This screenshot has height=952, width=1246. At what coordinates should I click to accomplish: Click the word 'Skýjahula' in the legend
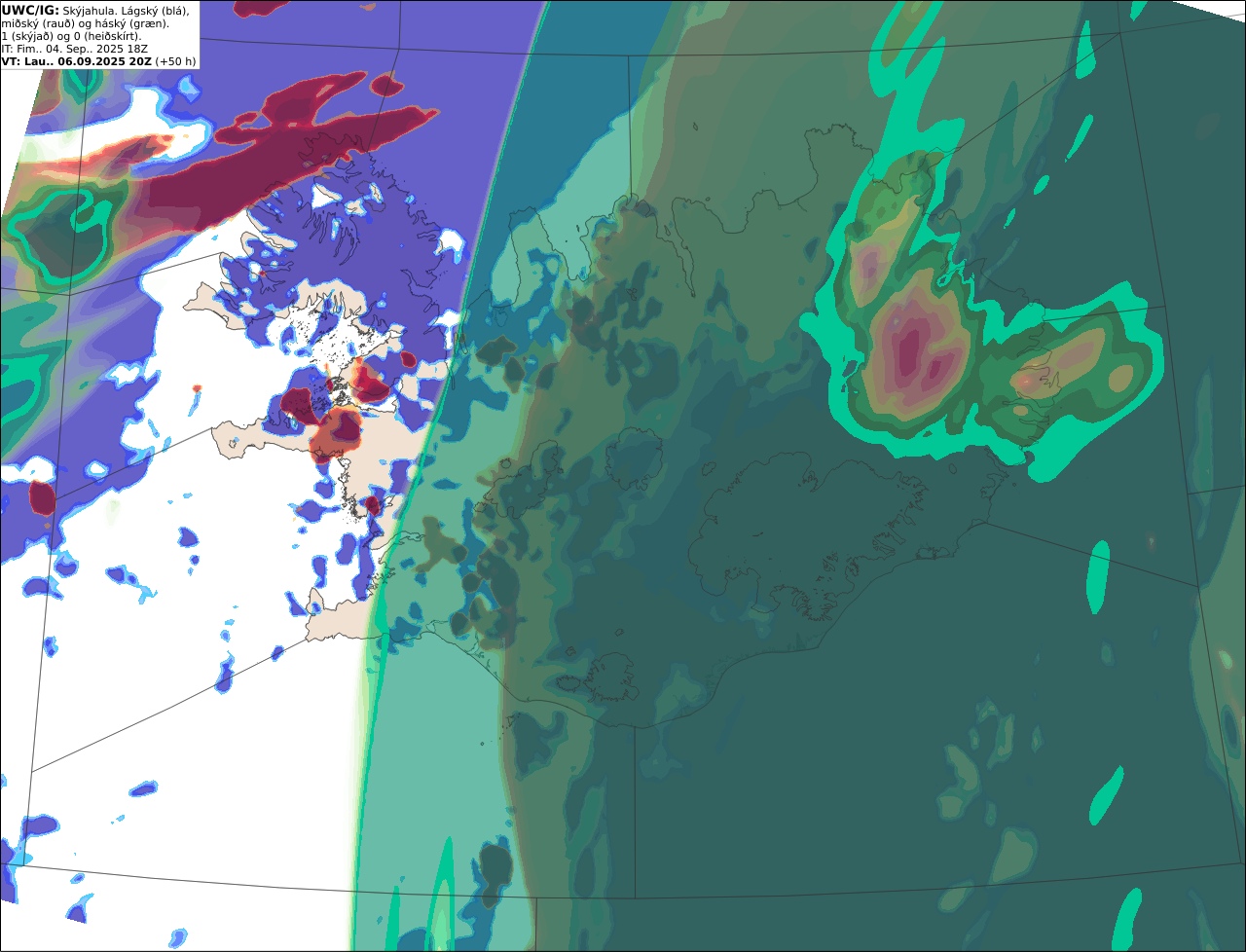click(x=88, y=12)
